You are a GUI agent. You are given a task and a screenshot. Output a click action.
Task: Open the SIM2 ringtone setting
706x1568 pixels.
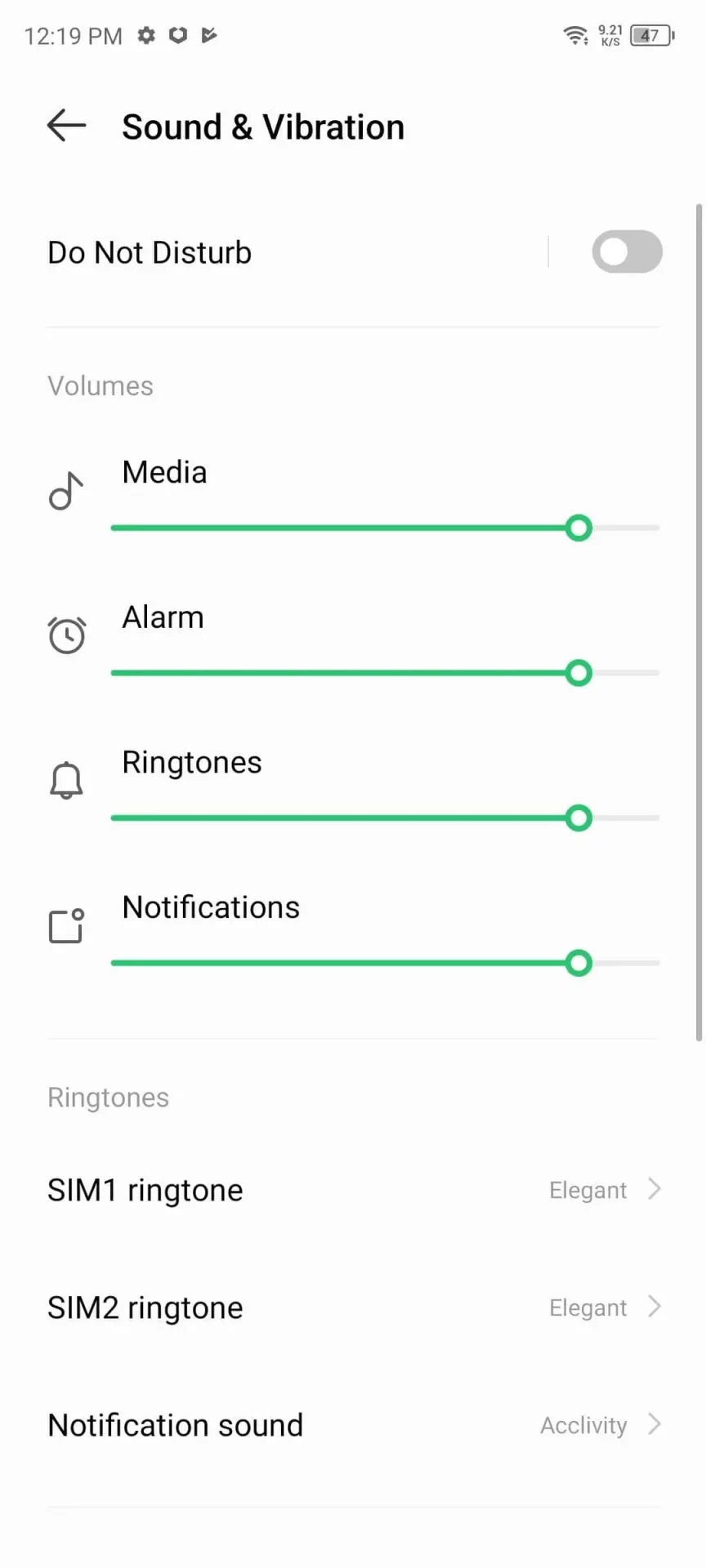[145, 1308]
